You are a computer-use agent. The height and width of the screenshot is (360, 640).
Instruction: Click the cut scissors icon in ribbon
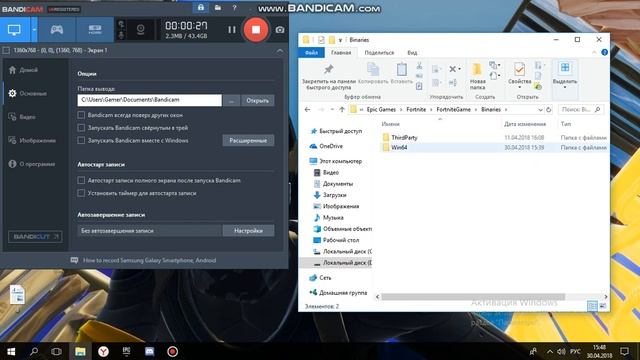coord(419,66)
